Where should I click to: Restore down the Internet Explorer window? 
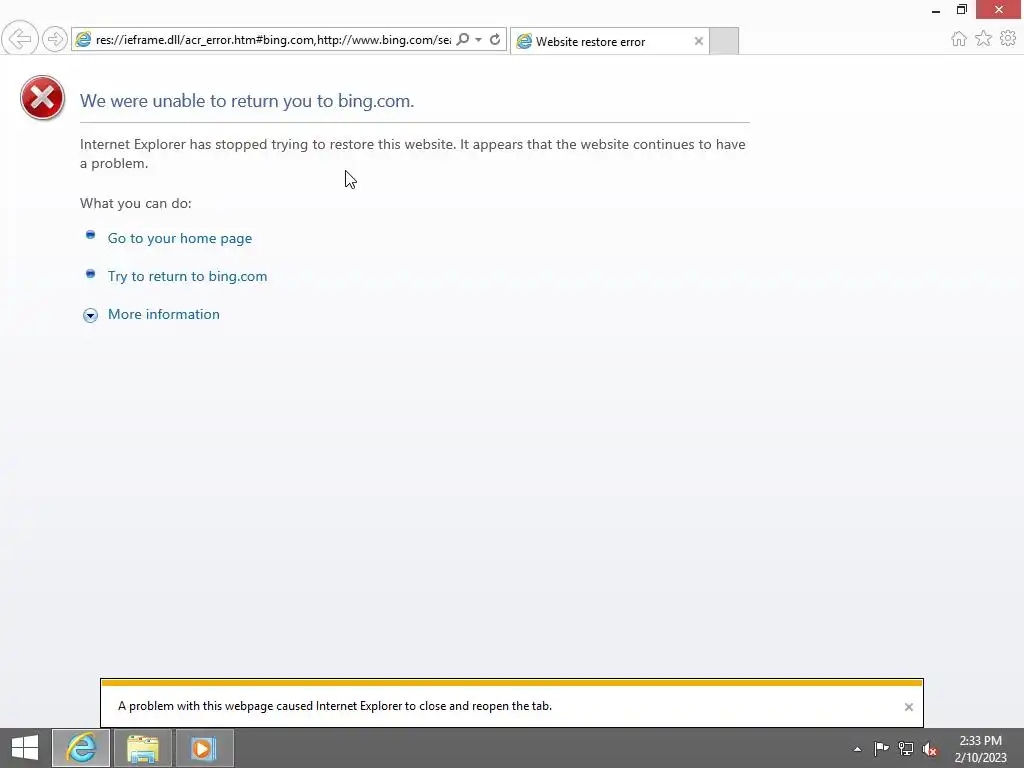pos(962,10)
